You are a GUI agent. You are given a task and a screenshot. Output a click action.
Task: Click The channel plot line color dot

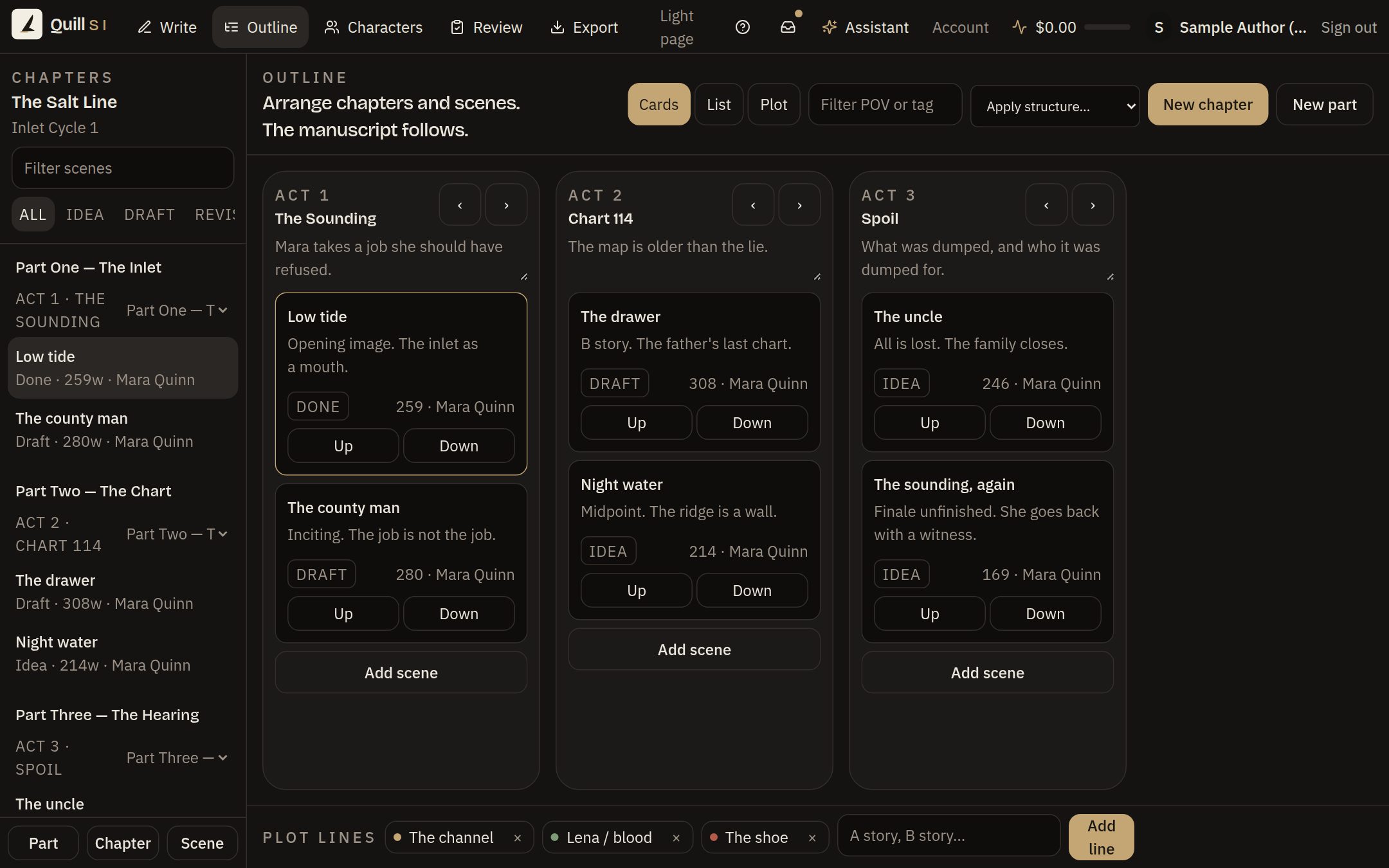(397, 837)
